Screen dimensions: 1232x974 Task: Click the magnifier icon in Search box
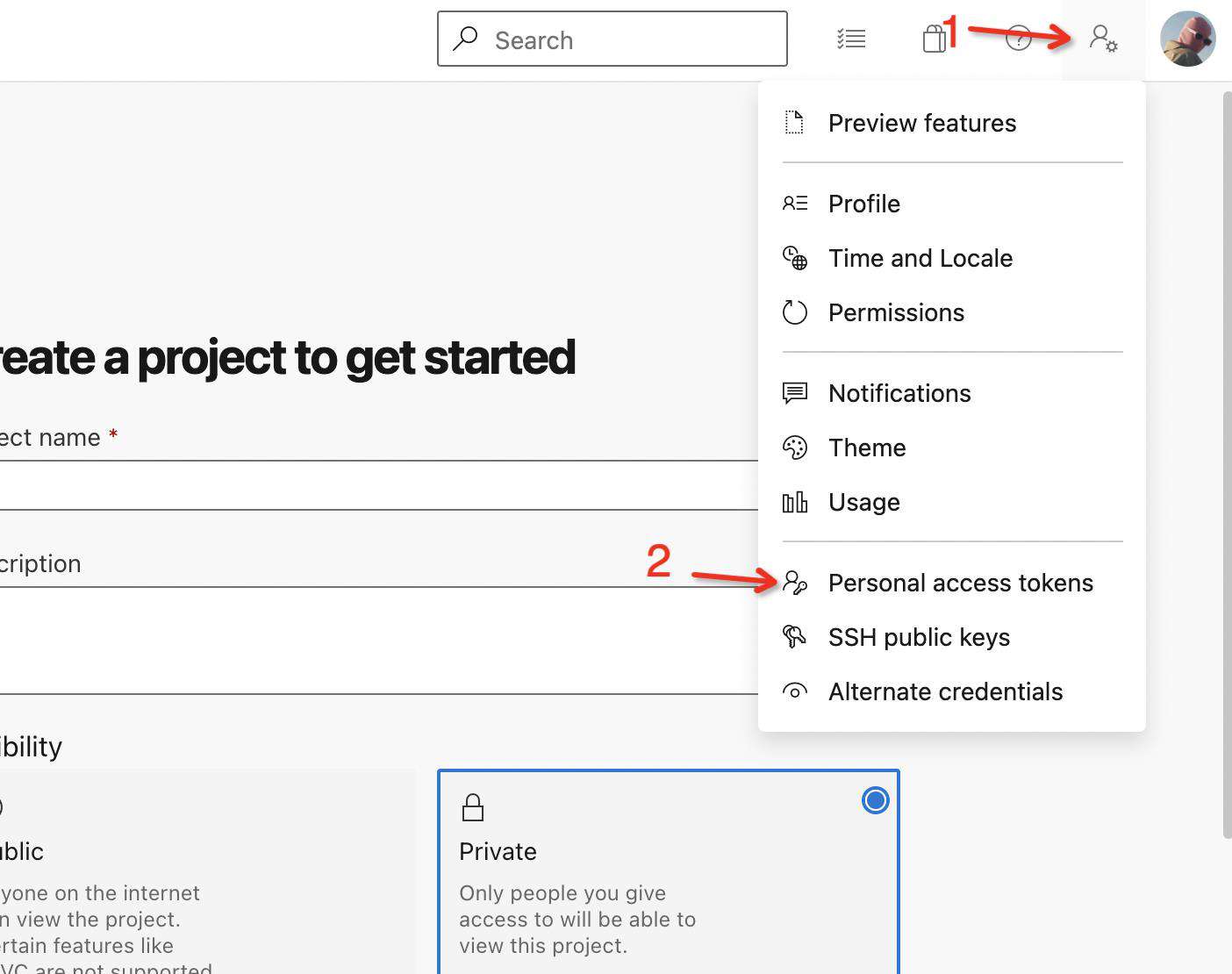tap(465, 39)
